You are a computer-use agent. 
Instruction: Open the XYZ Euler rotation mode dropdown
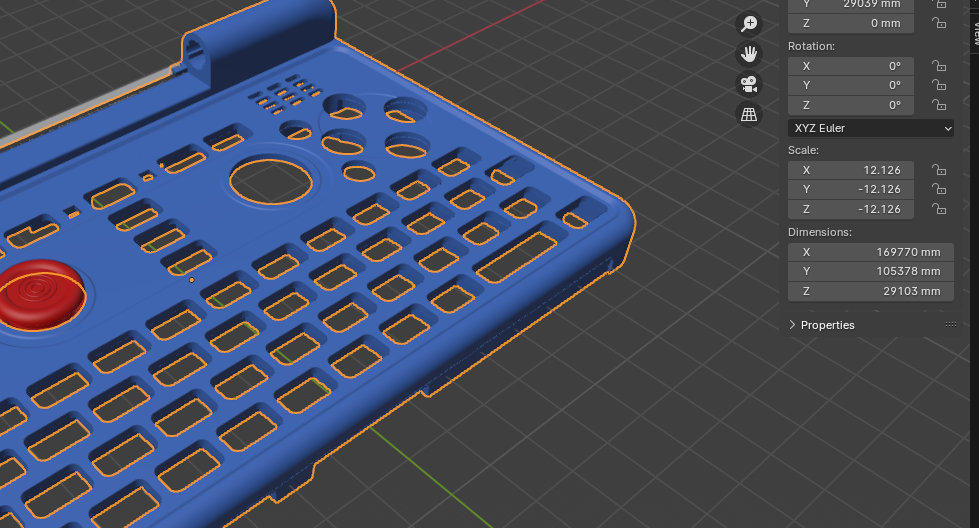tap(871, 128)
